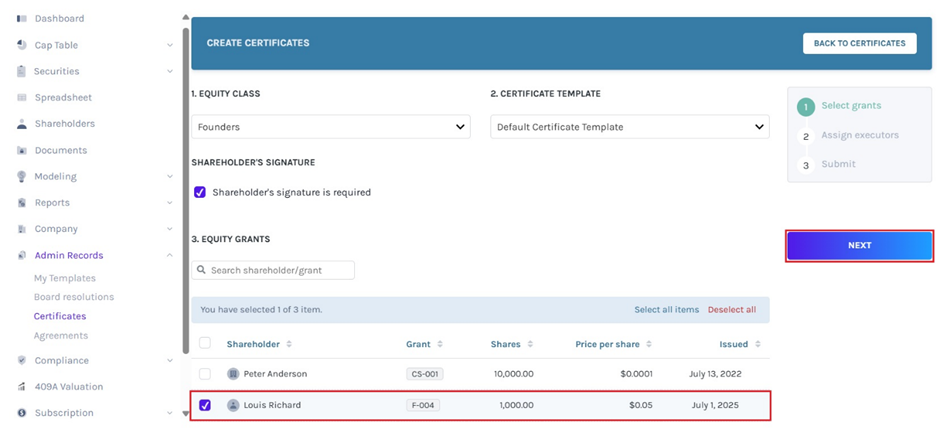The height and width of the screenshot is (429, 940).
Task: Collapse the Admin Records menu section
Action: 169,255
